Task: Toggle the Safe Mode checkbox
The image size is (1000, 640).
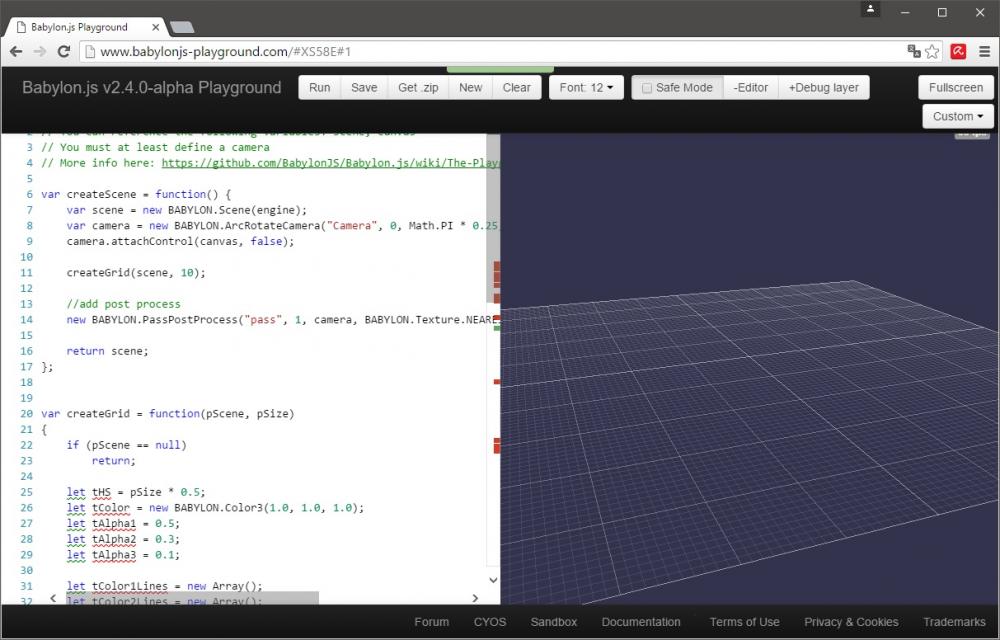Action: [647, 88]
